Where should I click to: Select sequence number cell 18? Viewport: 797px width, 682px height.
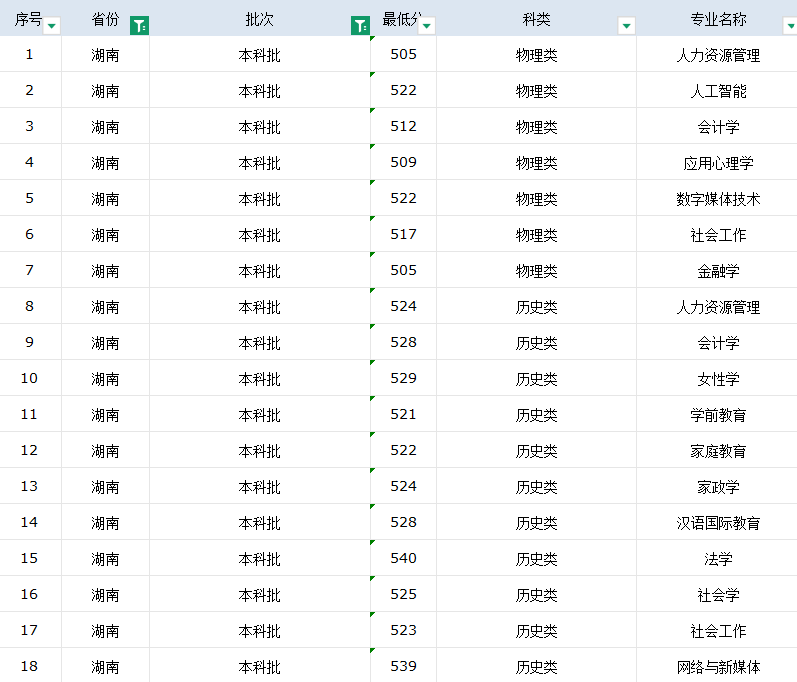(x=30, y=666)
